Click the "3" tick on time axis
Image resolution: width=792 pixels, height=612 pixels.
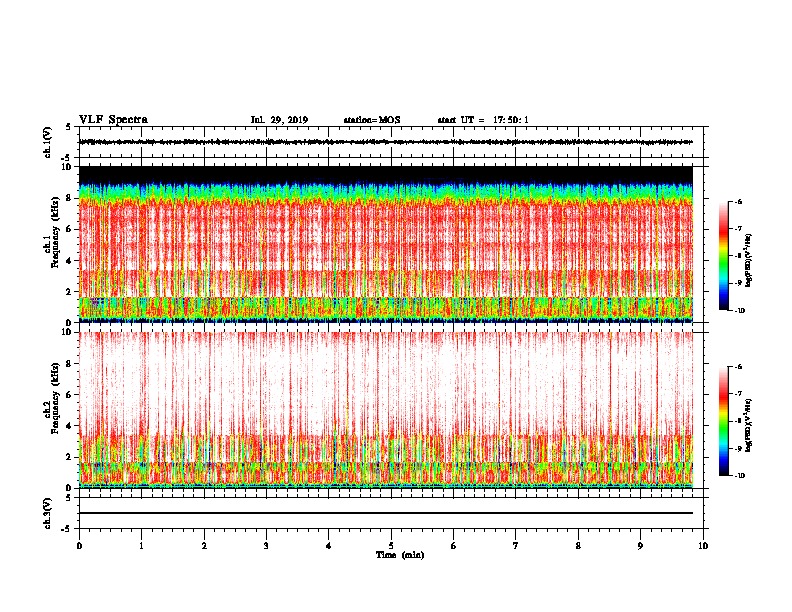click(x=266, y=546)
